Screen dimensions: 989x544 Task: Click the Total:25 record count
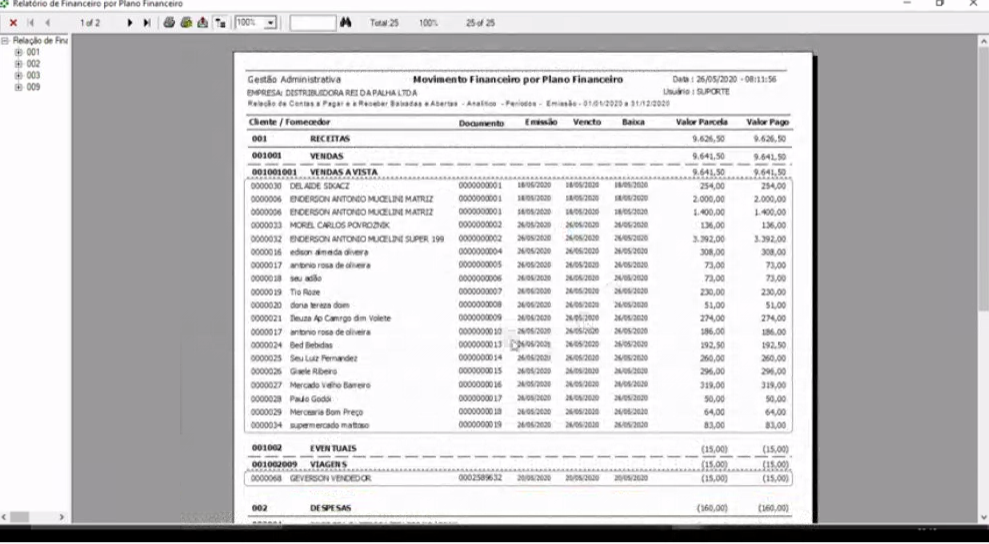pyautogui.click(x=384, y=23)
